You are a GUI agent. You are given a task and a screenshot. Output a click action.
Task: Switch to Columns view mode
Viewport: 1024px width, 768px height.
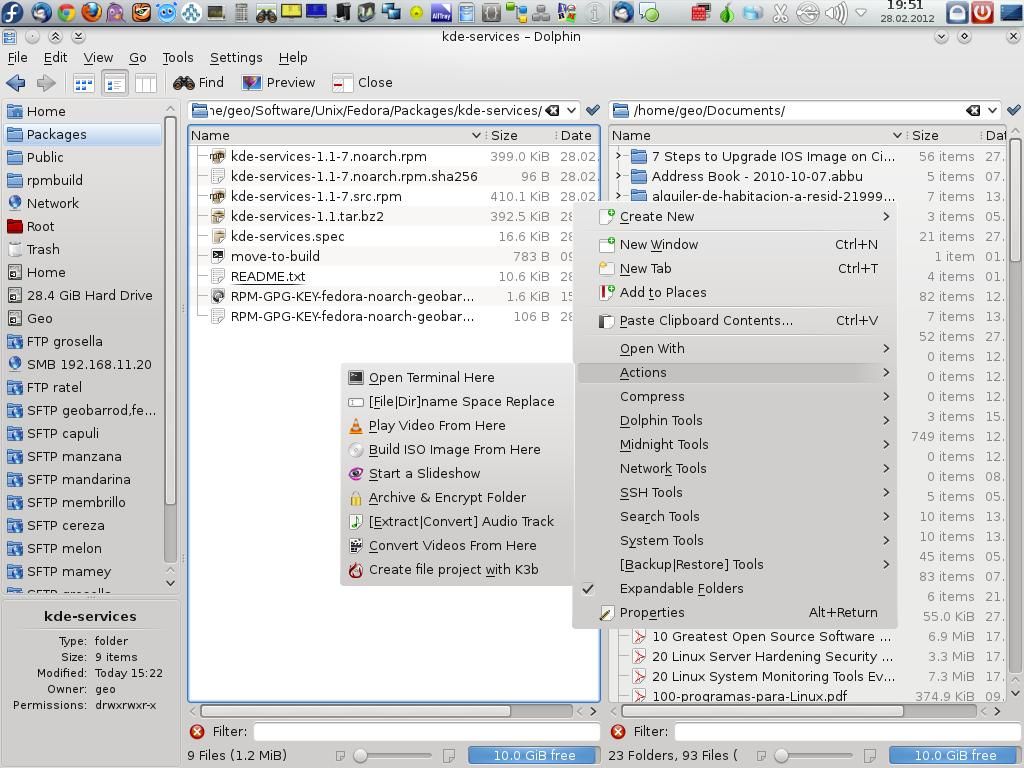(145, 83)
